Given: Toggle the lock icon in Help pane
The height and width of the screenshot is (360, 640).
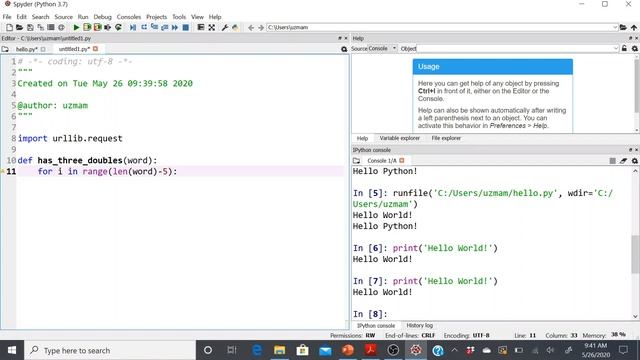Looking at the screenshot, I should [624, 49].
